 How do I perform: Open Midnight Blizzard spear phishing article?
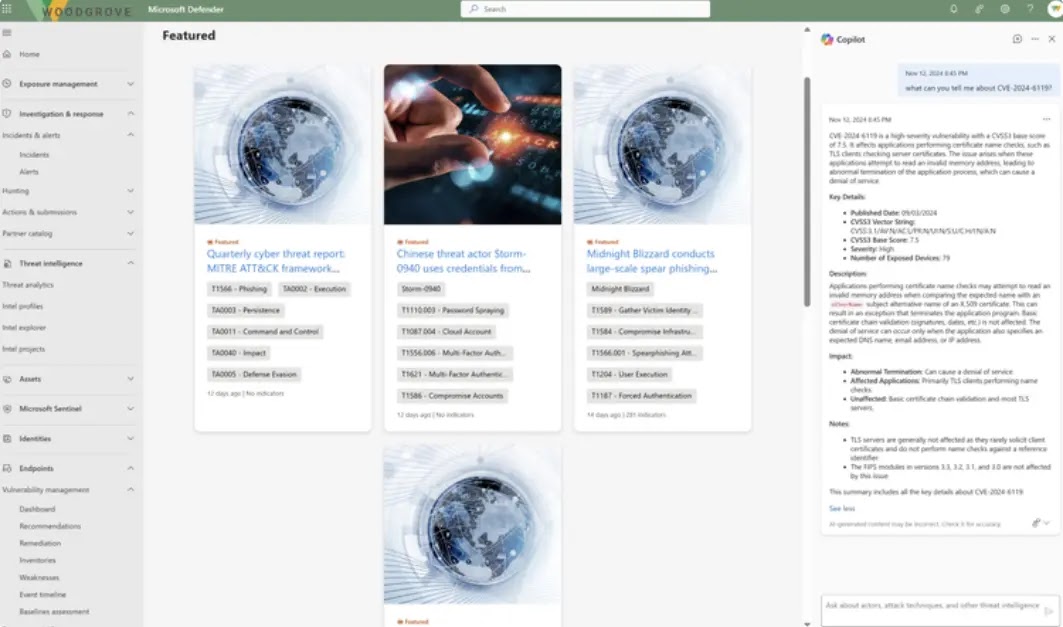click(x=651, y=261)
